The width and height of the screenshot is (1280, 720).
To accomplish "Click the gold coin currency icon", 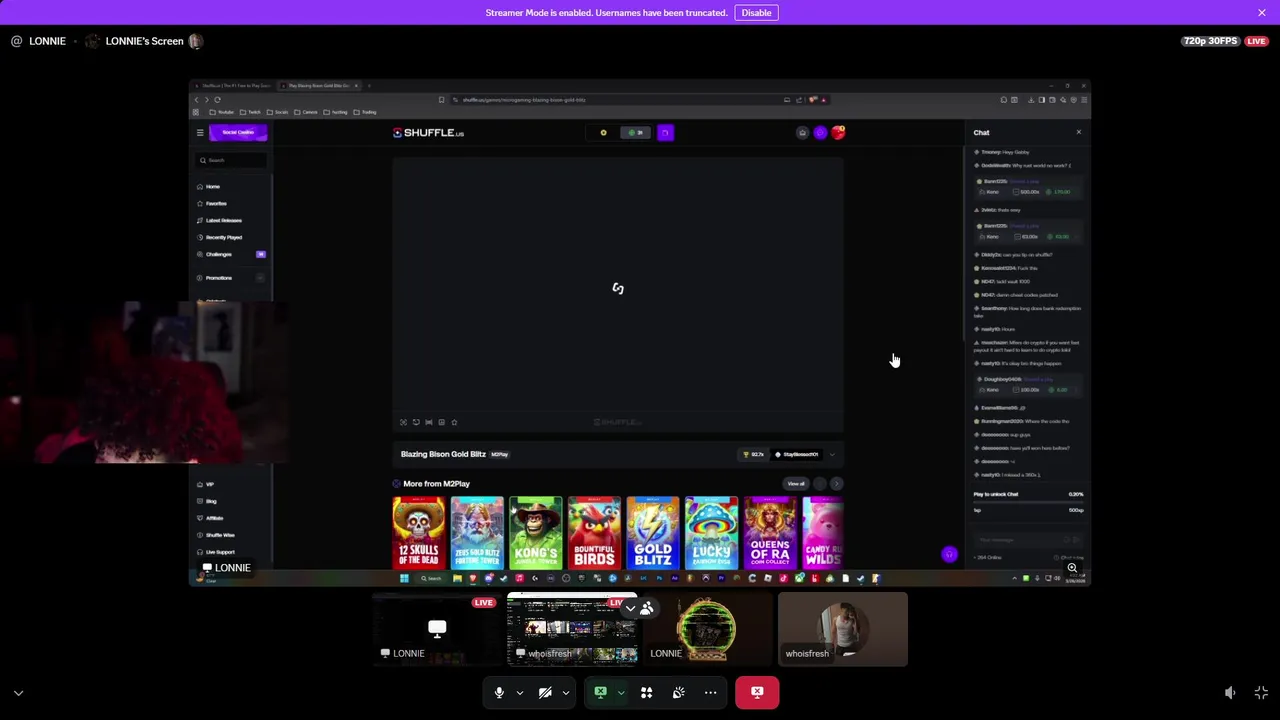I will click(x=603, y=132).
